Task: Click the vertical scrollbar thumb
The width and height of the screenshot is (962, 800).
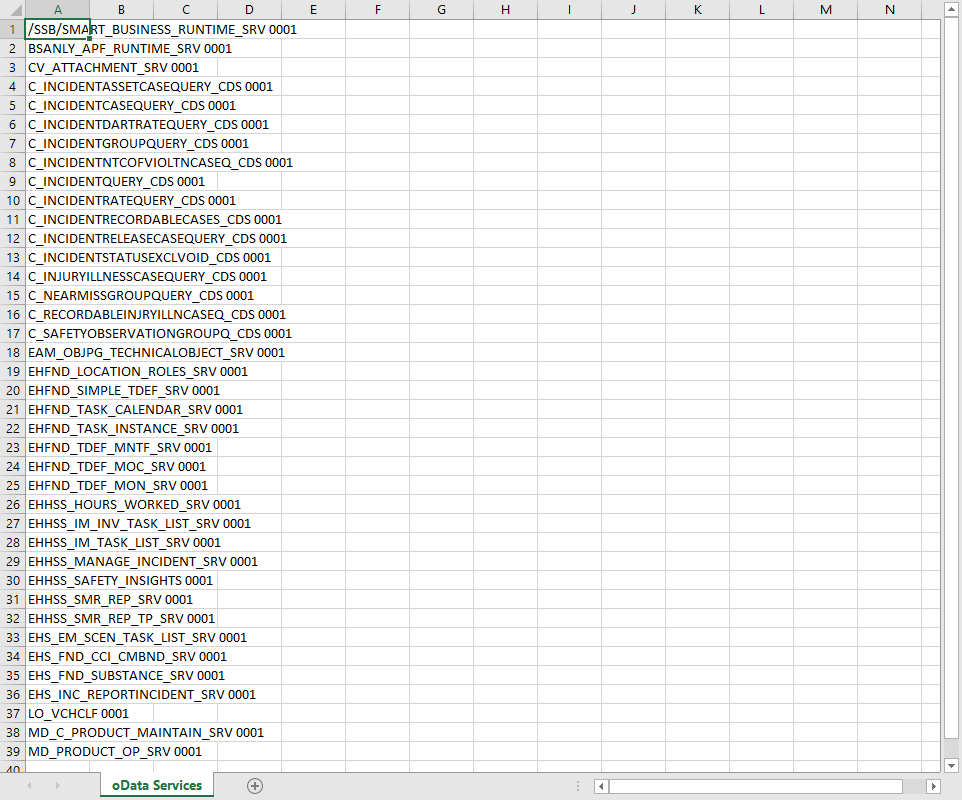Action: tap(952, 379)
